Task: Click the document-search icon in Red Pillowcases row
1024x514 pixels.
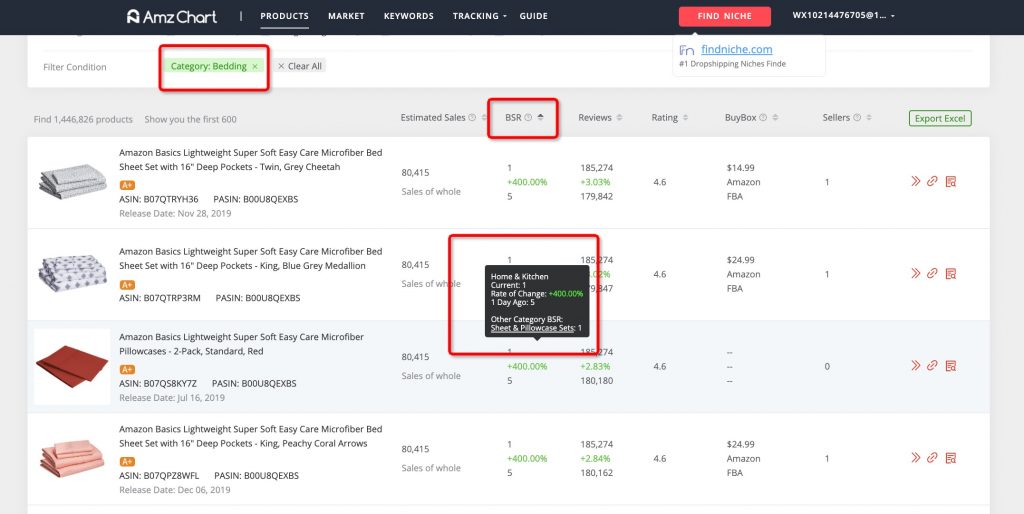Action: tap(951, 366)
